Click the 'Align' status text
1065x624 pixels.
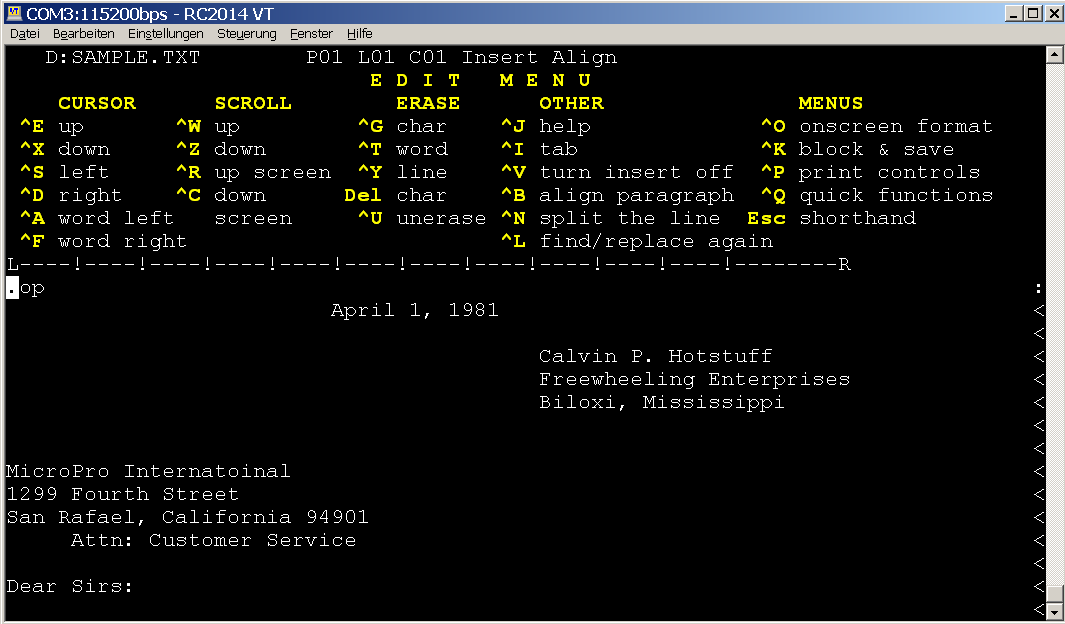(584, 57)
